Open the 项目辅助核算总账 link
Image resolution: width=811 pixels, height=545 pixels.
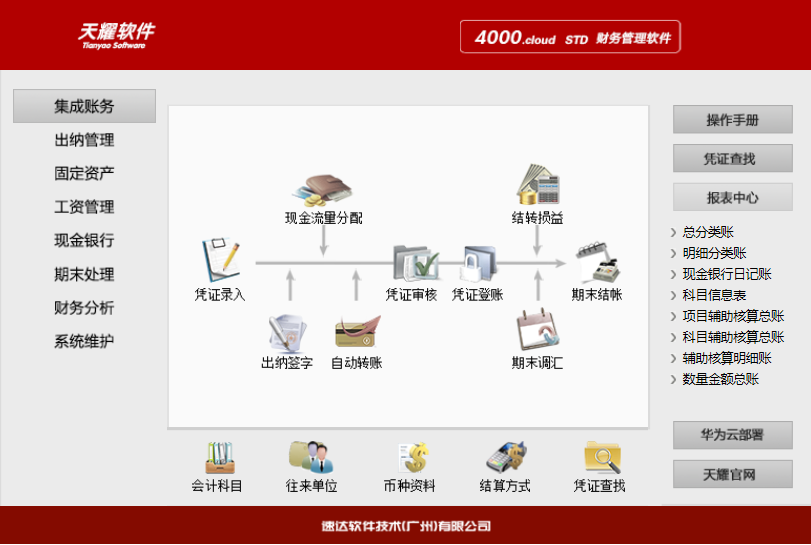click(x=733, y=316)
